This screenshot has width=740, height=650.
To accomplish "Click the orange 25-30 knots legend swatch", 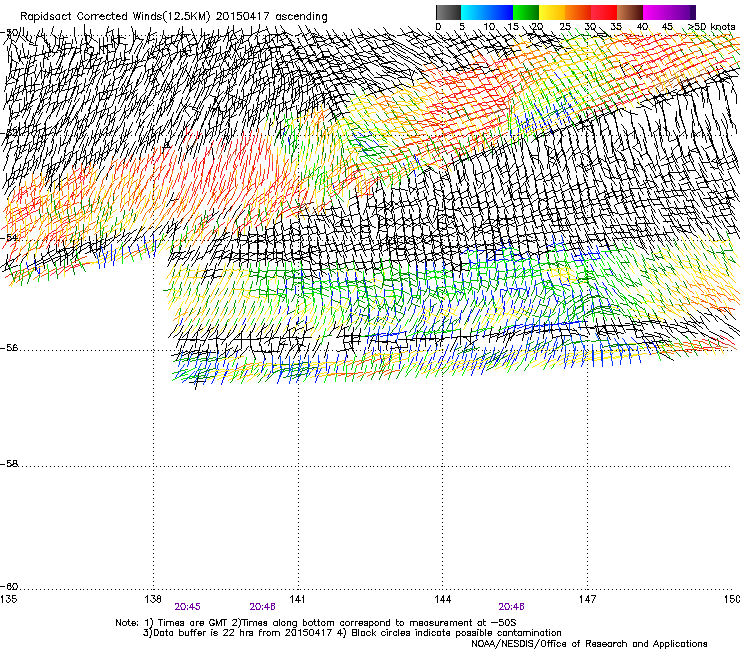I will [578, 12].
